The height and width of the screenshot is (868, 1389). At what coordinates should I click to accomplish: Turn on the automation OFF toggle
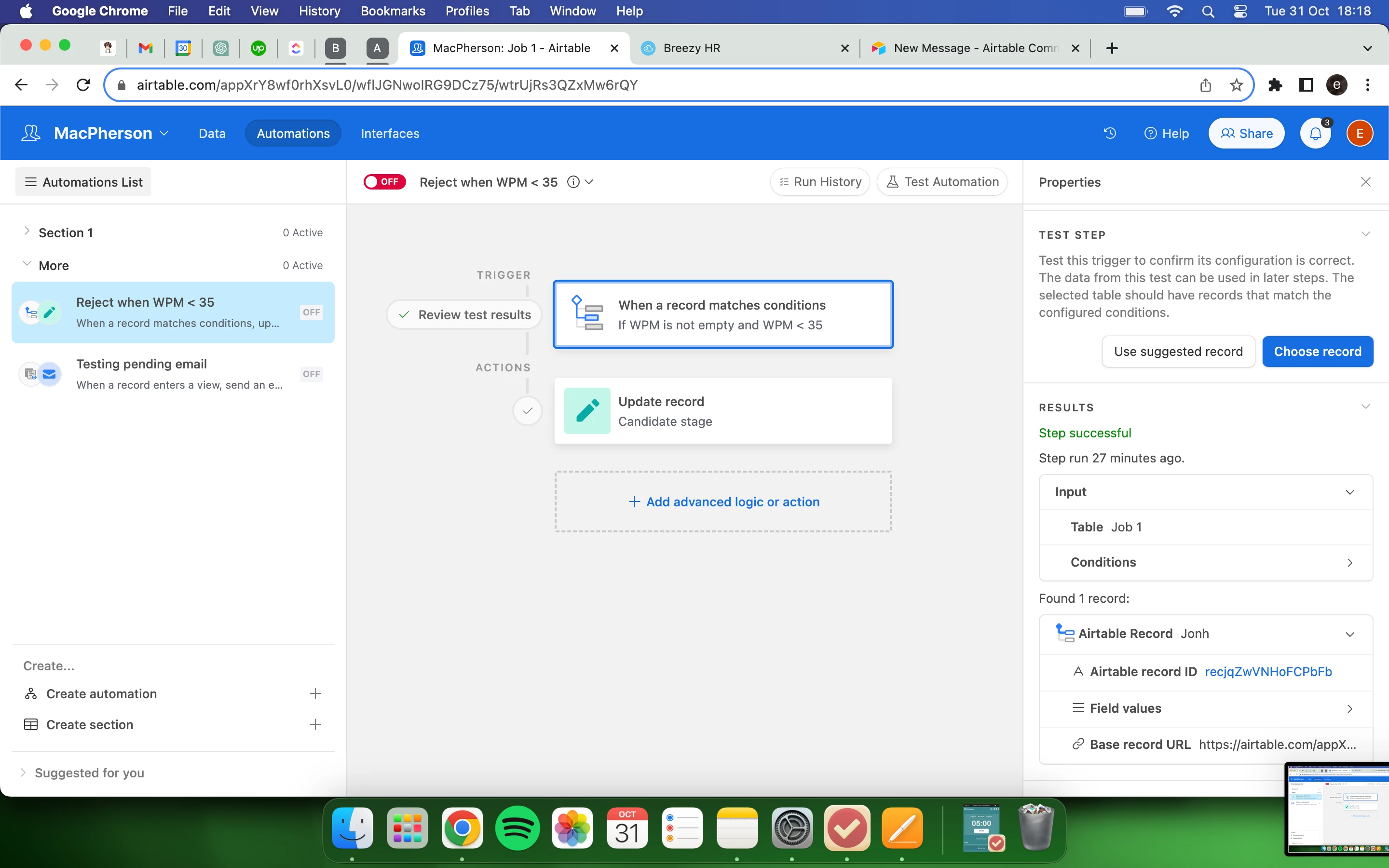[x=384, y=182]
